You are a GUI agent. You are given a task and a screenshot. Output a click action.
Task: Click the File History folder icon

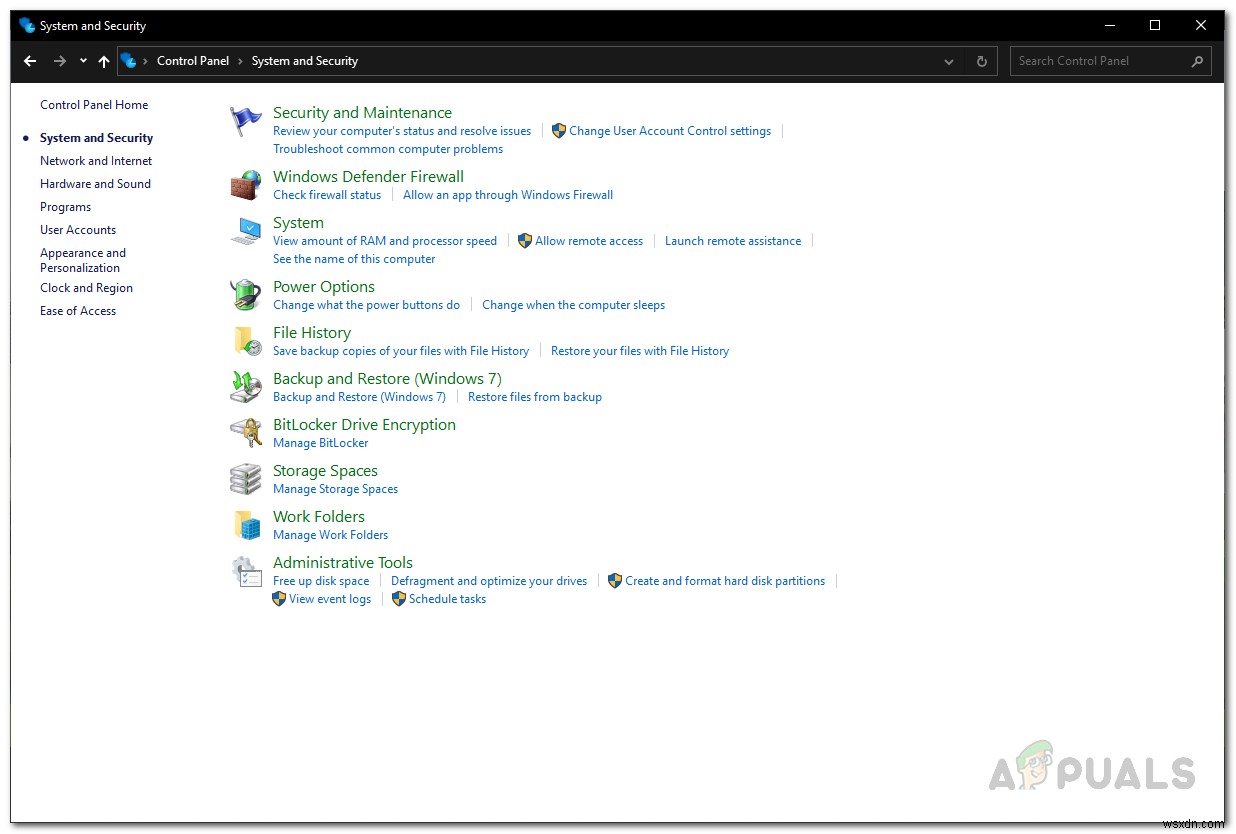click(x=246, y=341)
